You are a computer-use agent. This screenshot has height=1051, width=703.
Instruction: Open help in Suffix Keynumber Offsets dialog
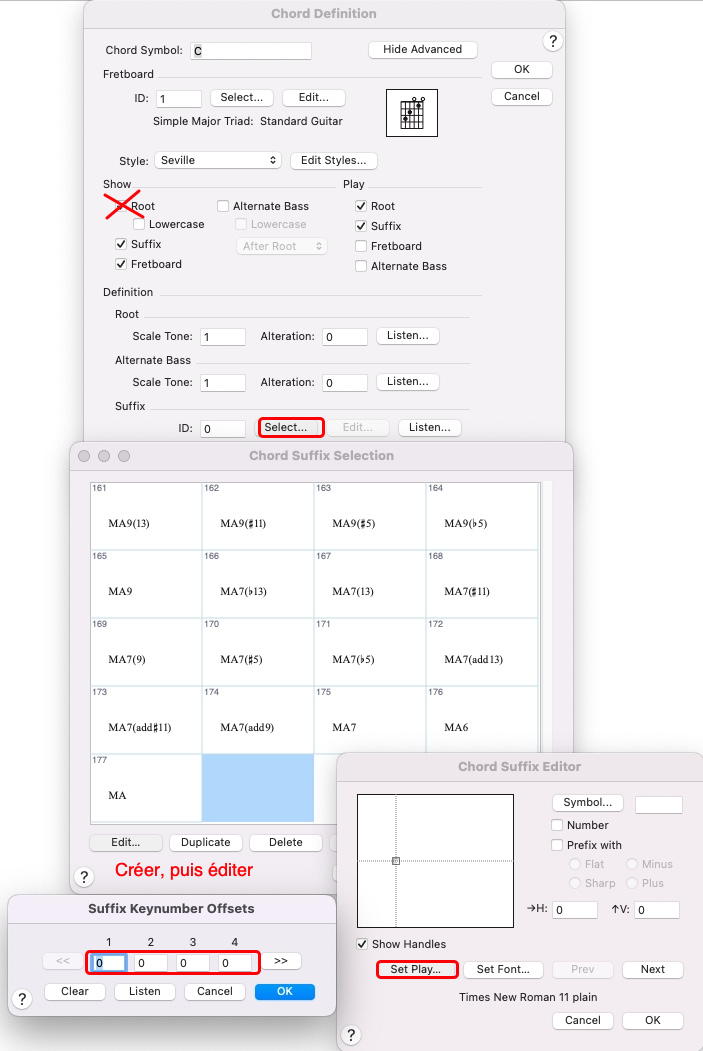tap(24, 999)
